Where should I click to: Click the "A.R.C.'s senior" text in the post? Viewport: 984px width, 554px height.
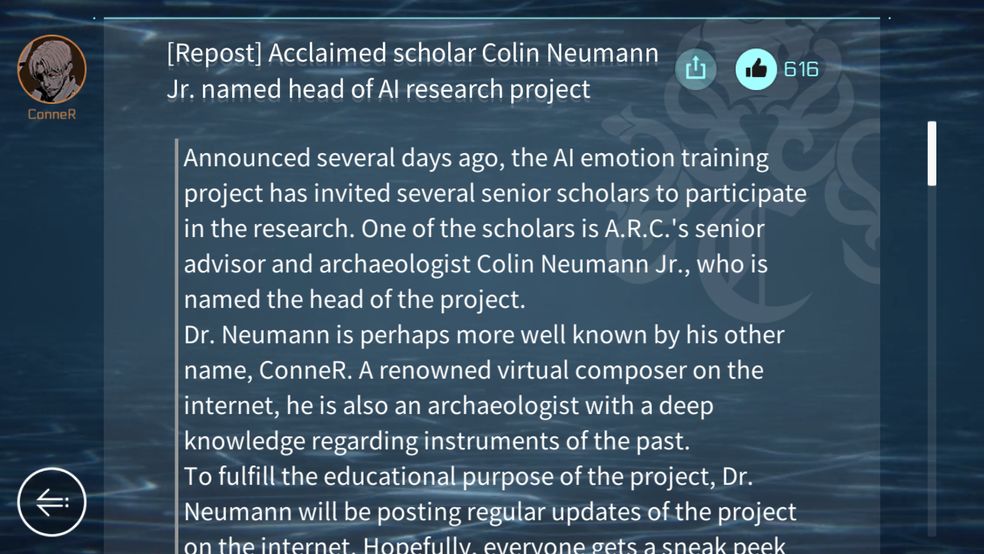coord(685,228)
